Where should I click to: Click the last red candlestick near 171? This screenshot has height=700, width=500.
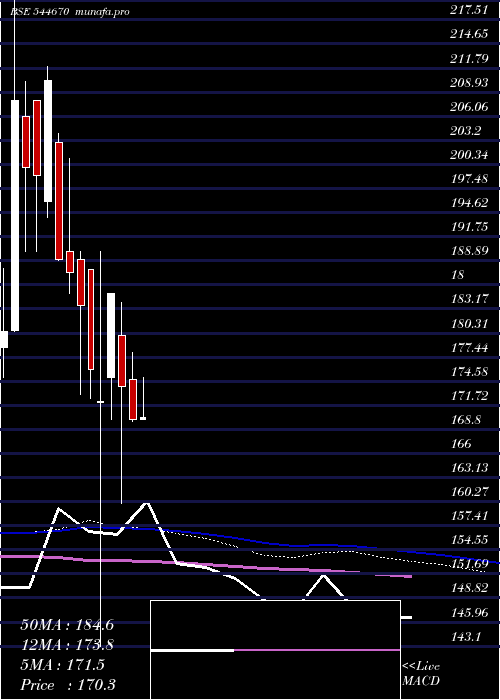click(x=133, y=400)
